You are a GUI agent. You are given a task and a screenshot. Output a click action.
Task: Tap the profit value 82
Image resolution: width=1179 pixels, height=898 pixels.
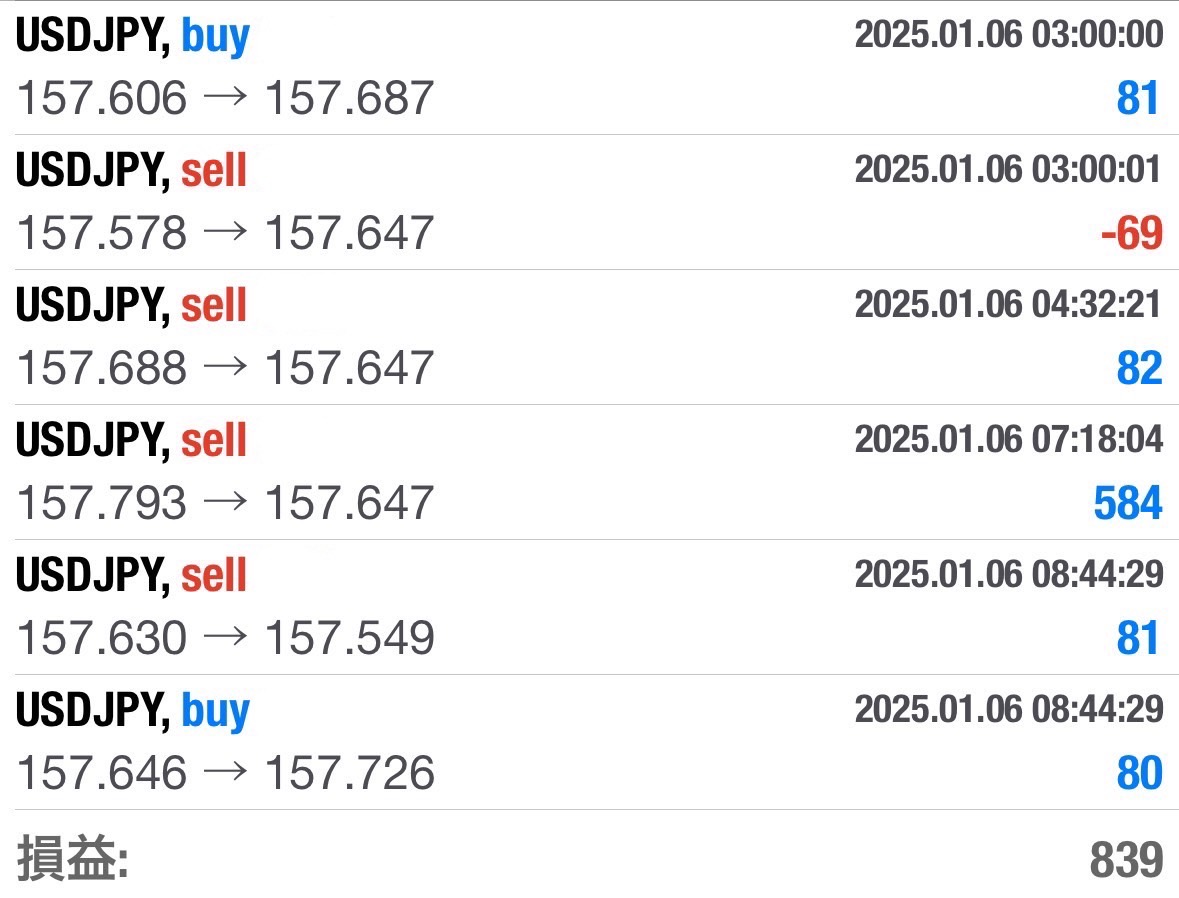tap(1139, 368)
